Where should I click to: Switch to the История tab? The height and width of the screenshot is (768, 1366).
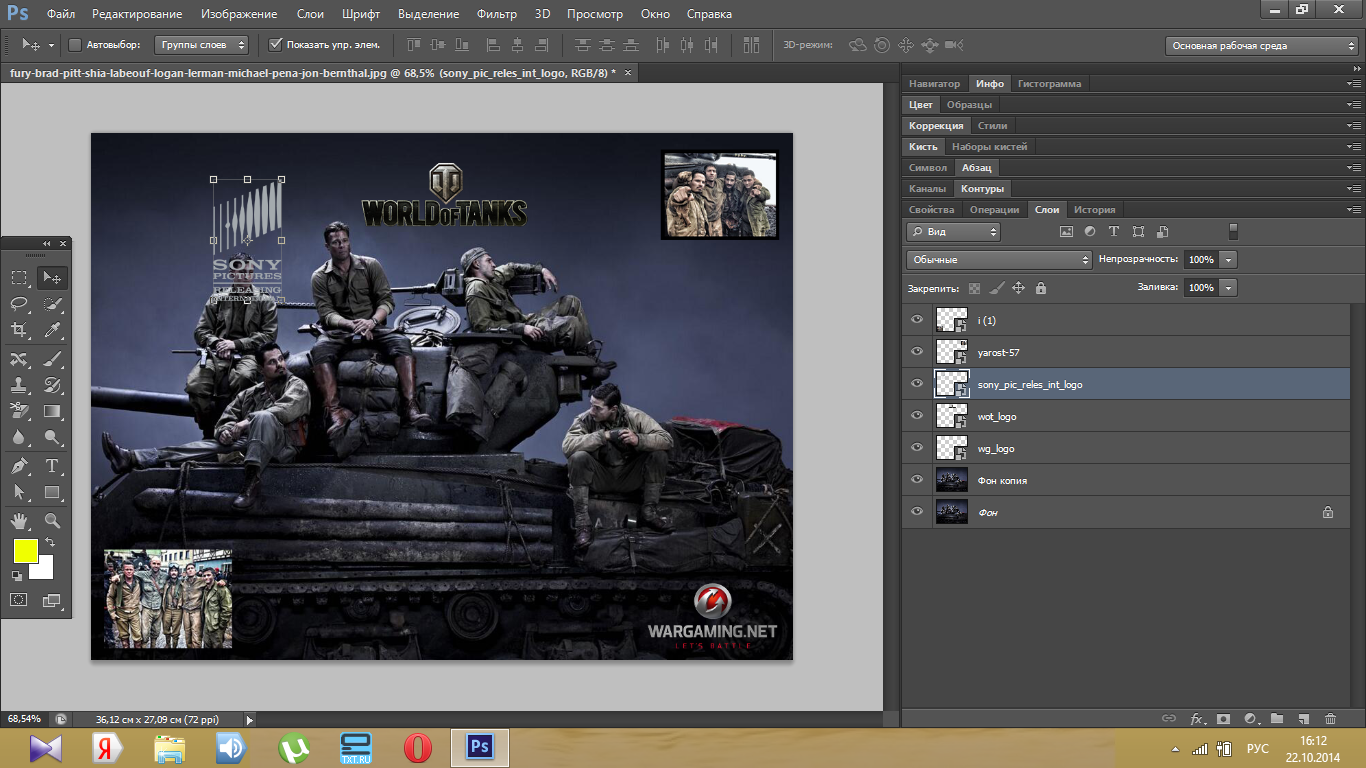(x=1094, y=210)
